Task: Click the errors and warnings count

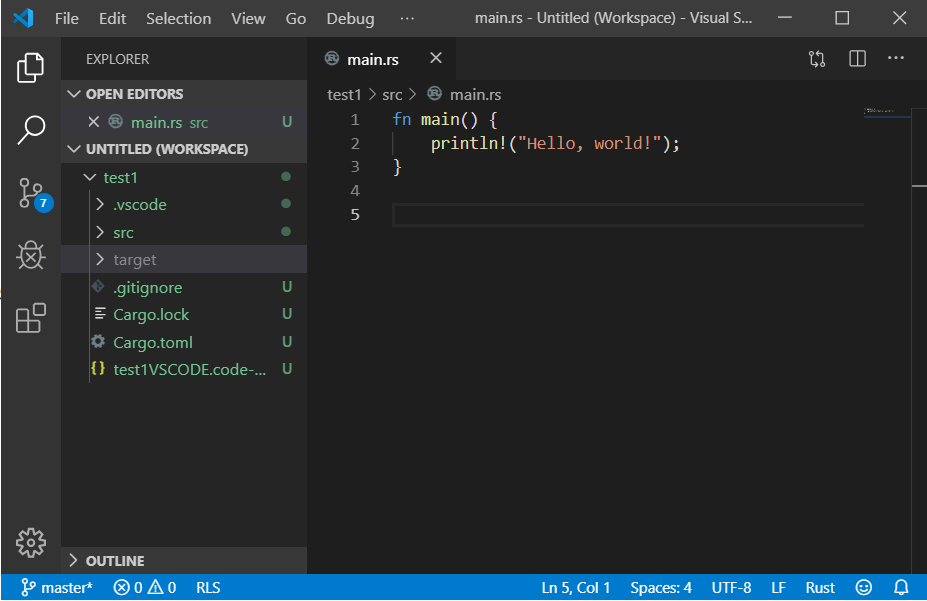Action: click(x=145, y=587)
